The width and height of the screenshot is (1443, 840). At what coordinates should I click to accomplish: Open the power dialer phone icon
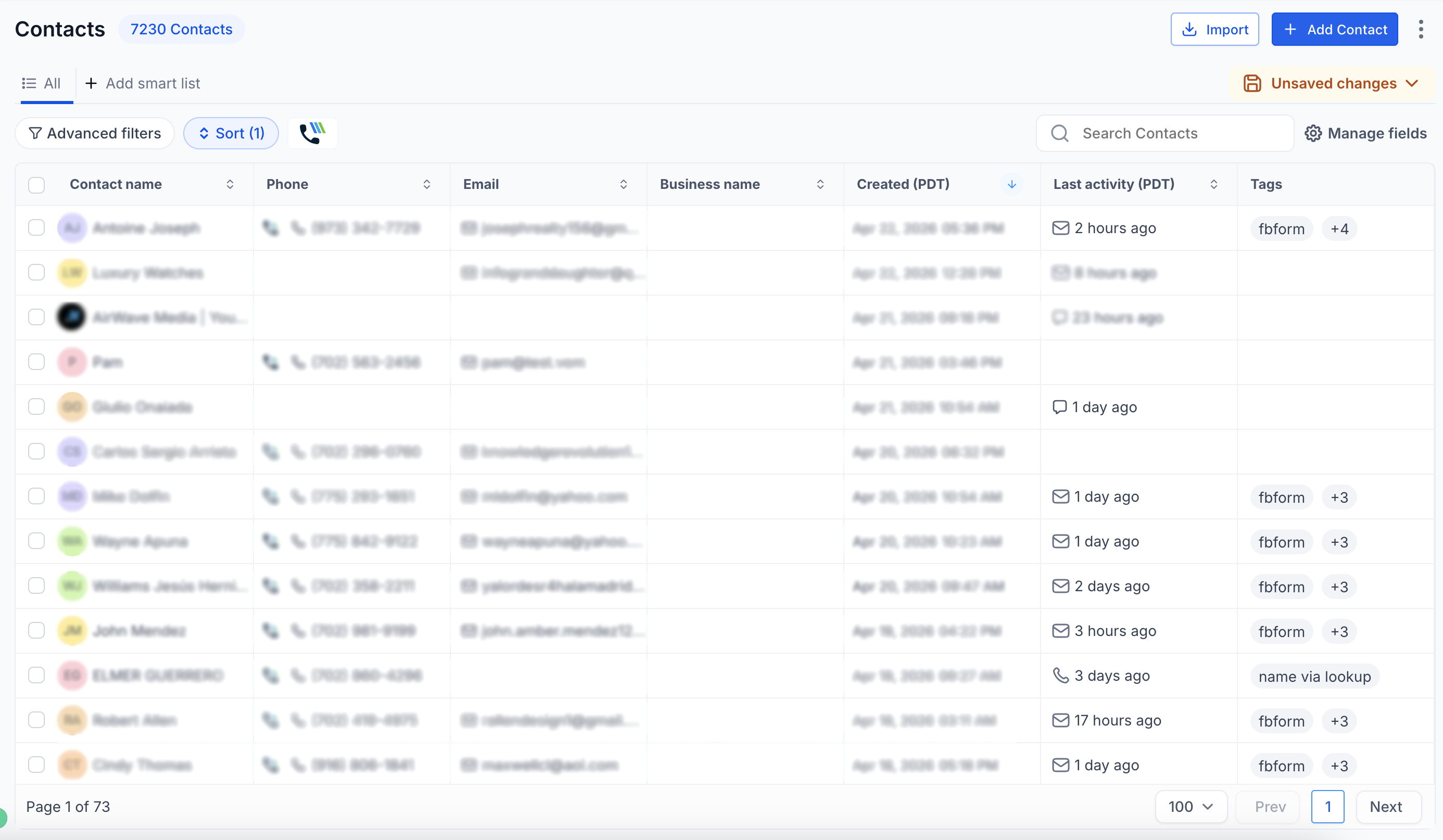[313, 133]
